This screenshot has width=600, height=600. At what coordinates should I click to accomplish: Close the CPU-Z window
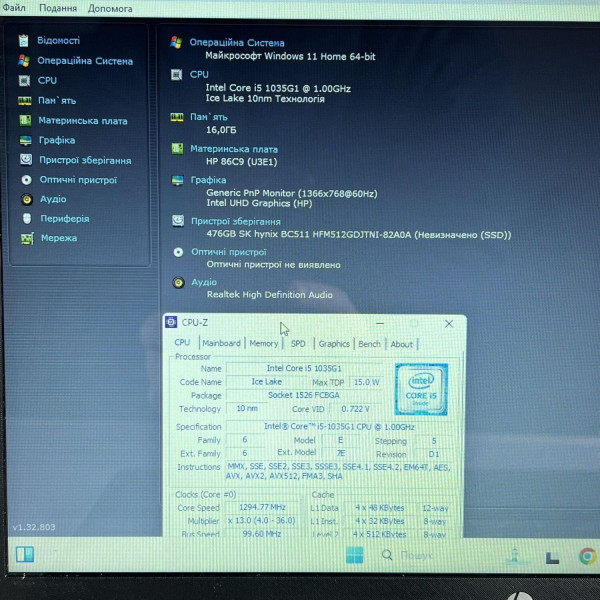click(x=449, y=324)
